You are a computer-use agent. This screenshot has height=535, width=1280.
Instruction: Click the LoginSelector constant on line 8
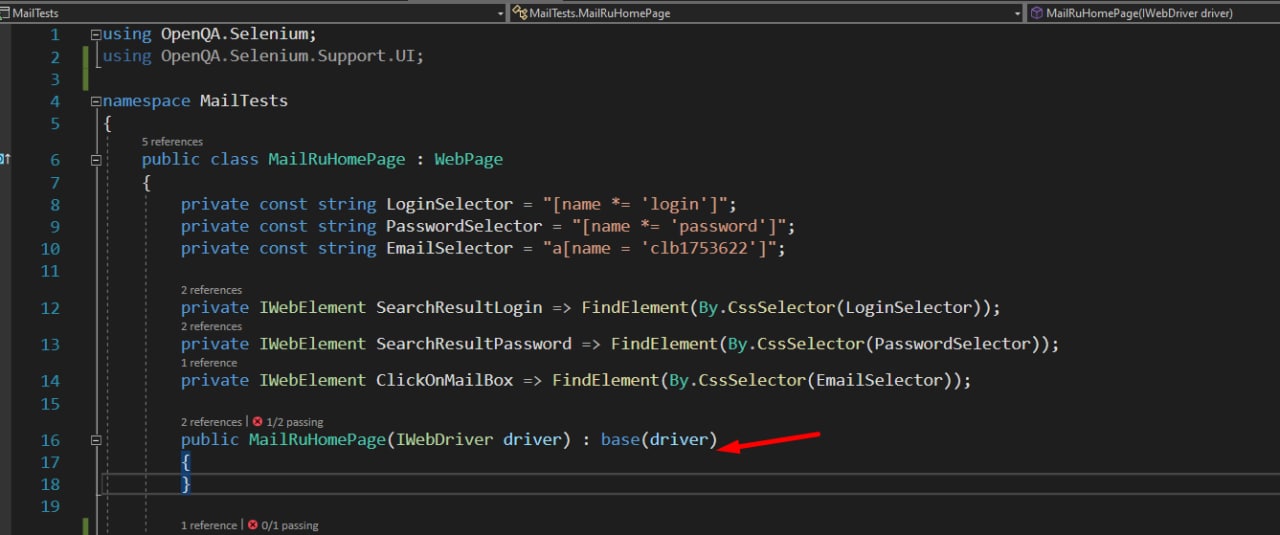(x=450, y=204)
